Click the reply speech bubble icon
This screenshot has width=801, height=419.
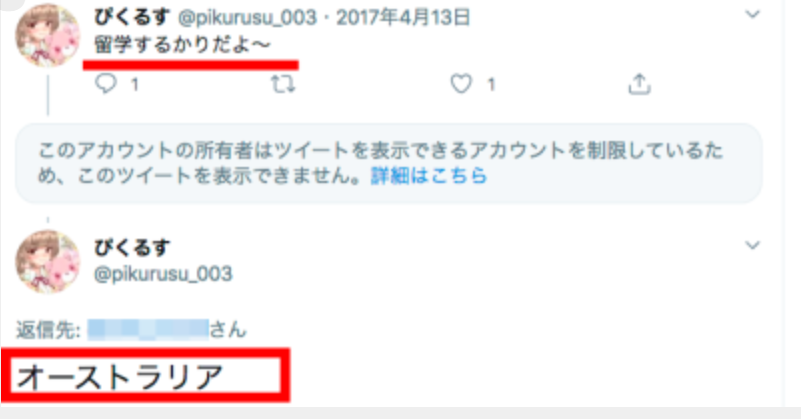pos(106,84)
